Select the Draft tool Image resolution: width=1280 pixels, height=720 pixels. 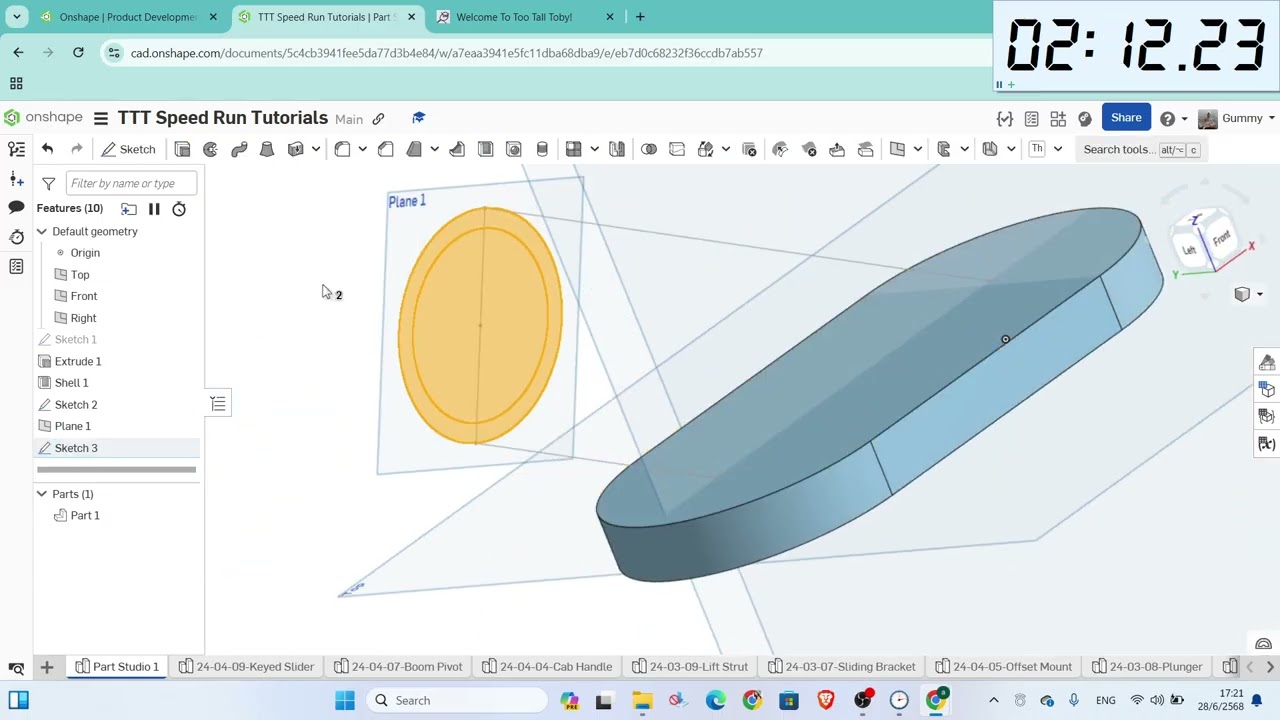[414, 149]
